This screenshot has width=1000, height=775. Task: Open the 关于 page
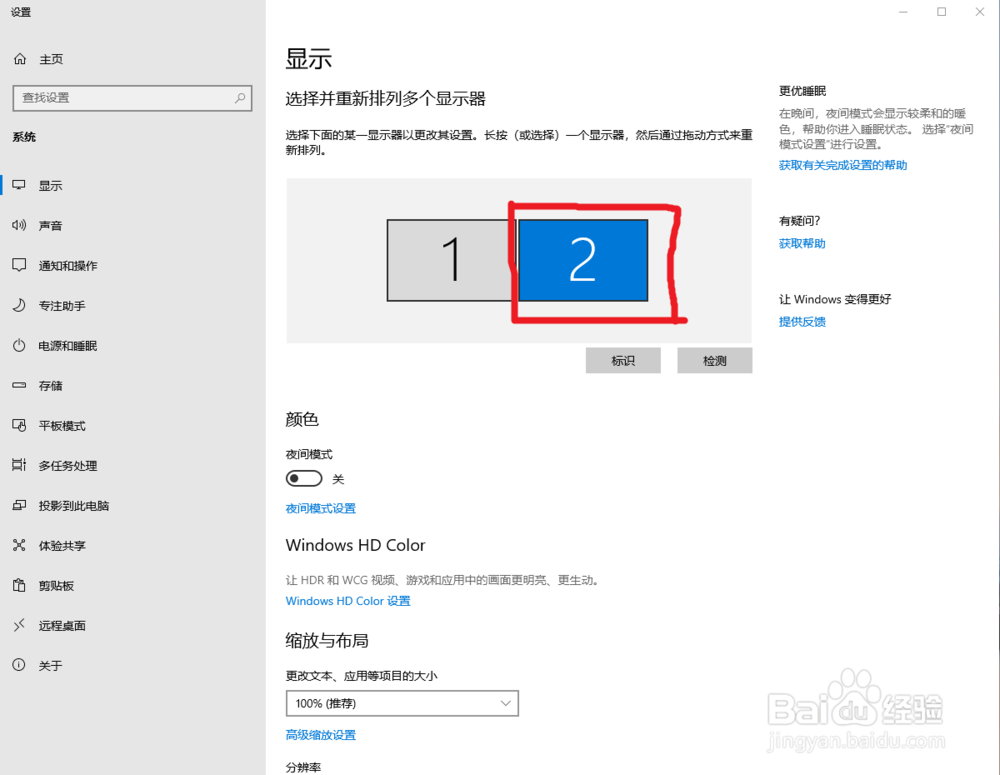coord(133,665)
